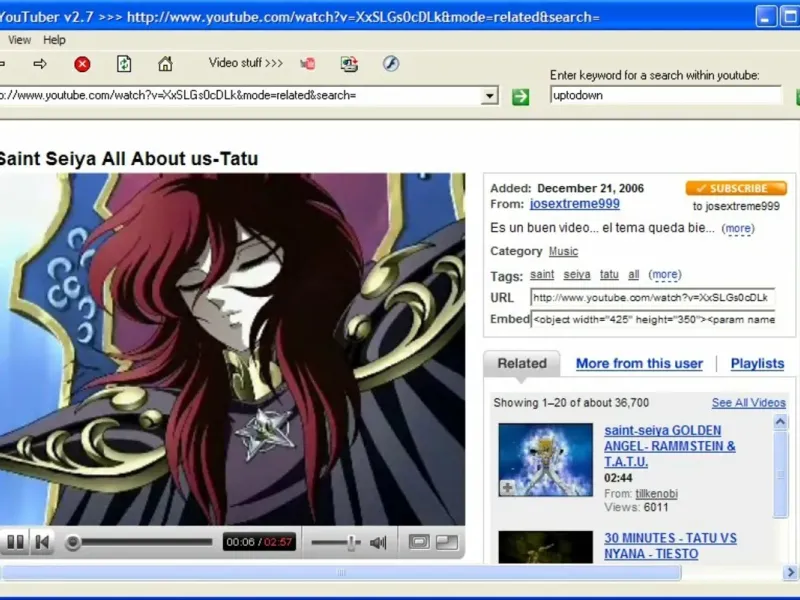
Task: Click the seiya tag link
Action: (x=577, y=274)
